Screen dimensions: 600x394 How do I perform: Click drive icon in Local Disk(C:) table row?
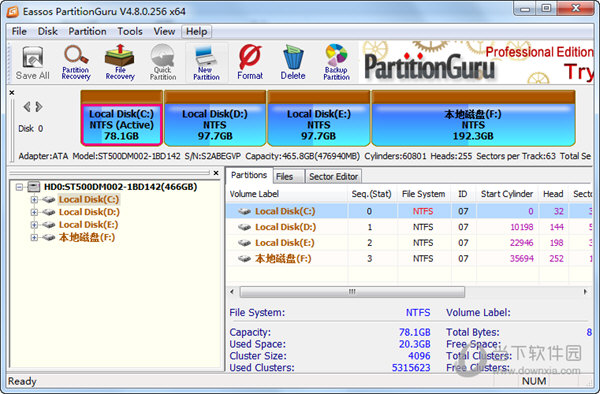coord(245,211)
